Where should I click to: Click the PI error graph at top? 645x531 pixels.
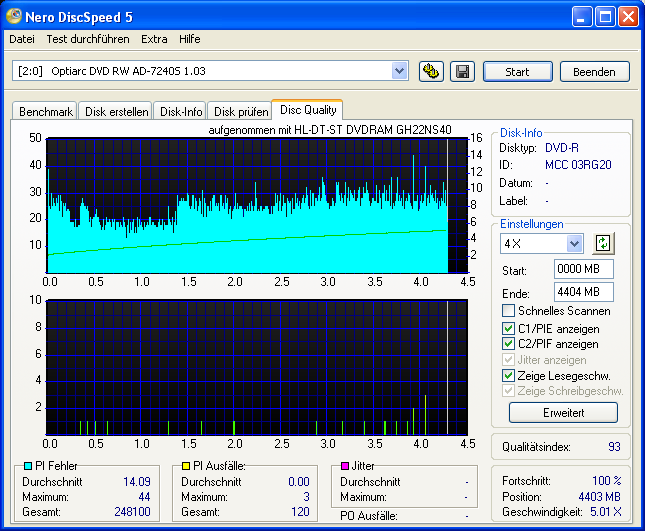257,205
